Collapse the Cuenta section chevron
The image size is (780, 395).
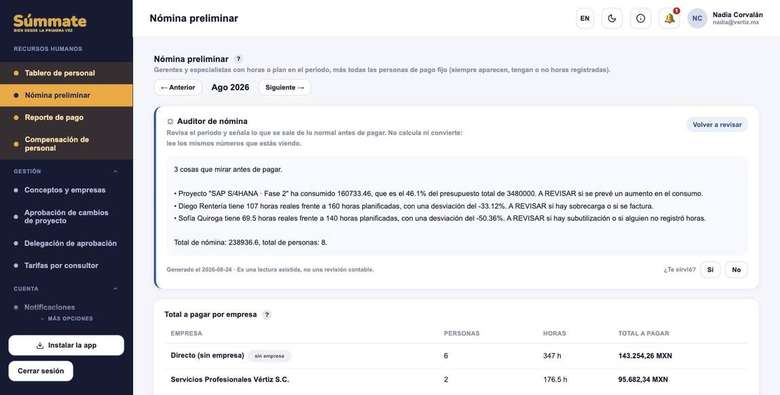(x=116, y=289)
